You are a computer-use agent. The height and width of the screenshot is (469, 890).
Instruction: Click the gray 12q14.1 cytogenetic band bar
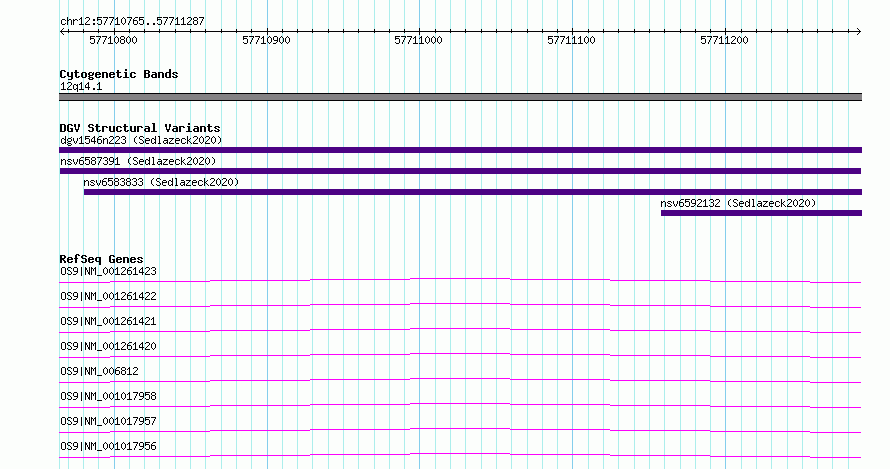(x=460, y=97)
